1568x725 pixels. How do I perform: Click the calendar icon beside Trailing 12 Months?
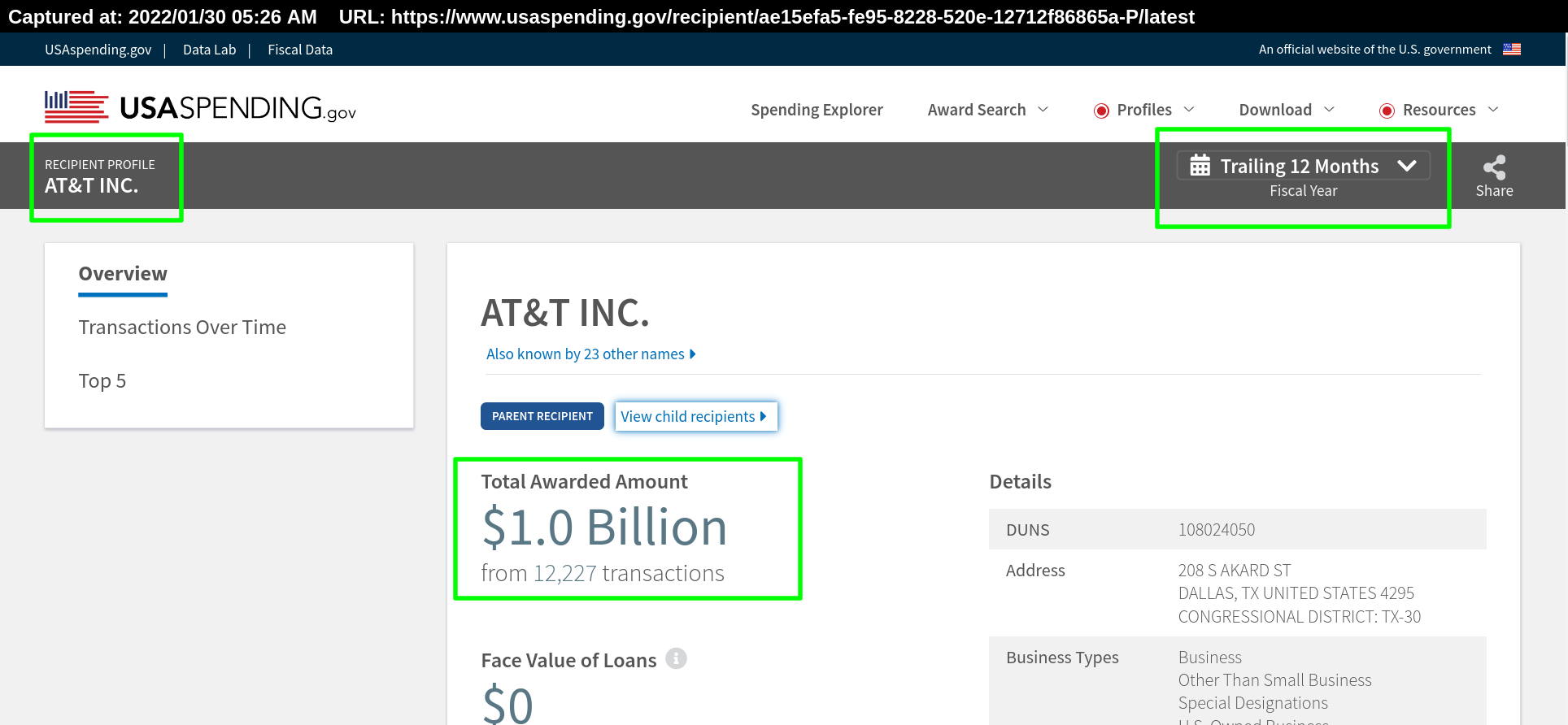pyautogui.click(x=1200, y=166)
